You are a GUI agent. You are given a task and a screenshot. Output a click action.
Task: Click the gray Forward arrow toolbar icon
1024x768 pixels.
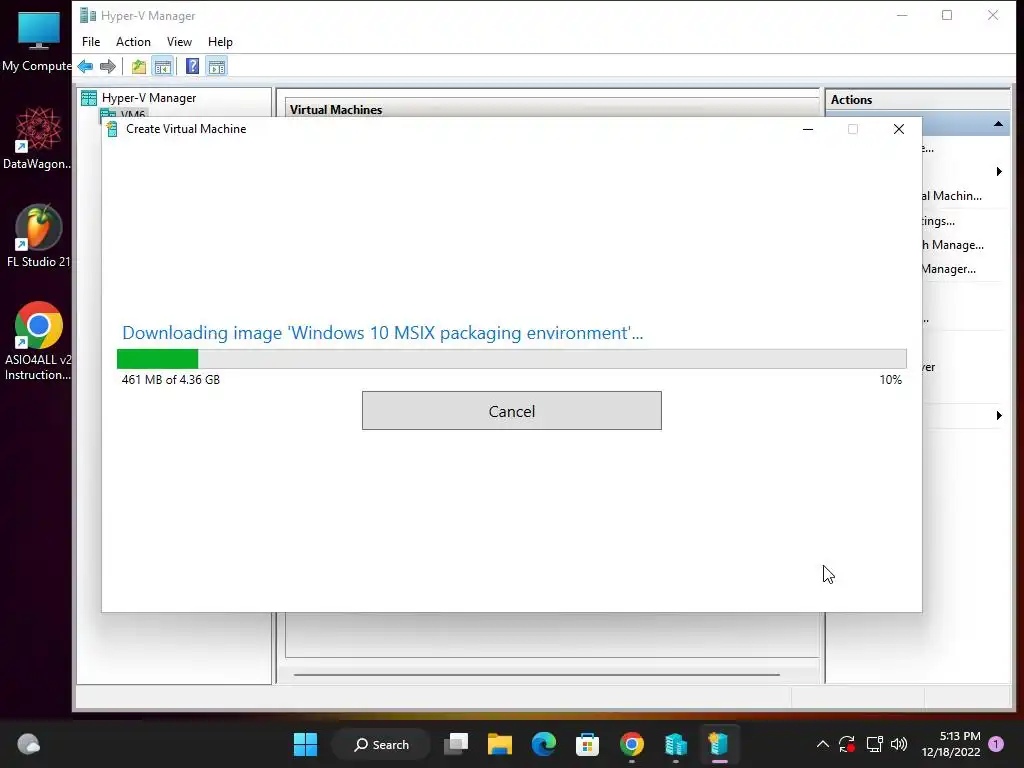point(108,67)
